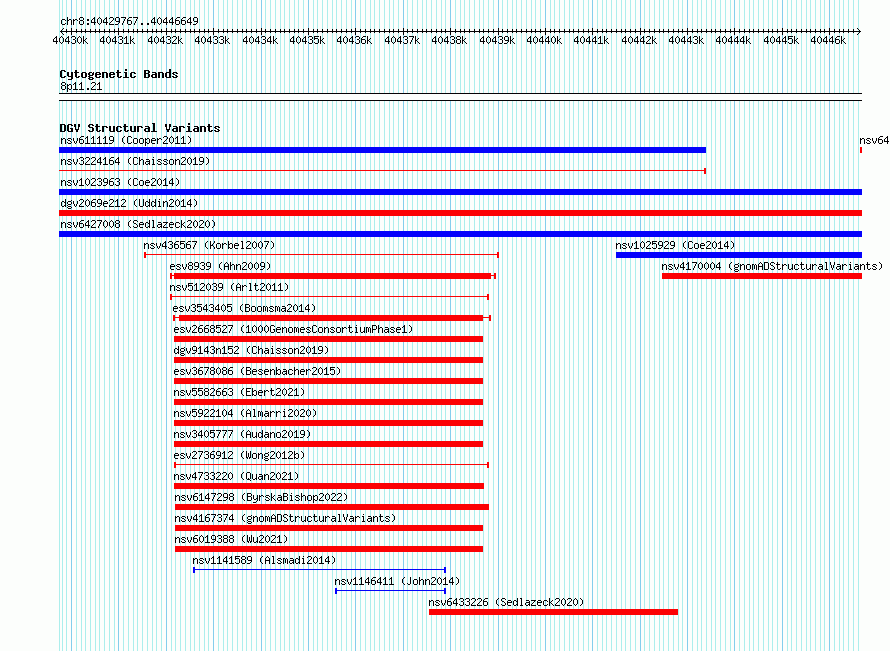This screenshot has height=651, width=890.
Task: Click the nsv4167374 gnomADStructuralVariants red bar
Action: tap(329, 528)
